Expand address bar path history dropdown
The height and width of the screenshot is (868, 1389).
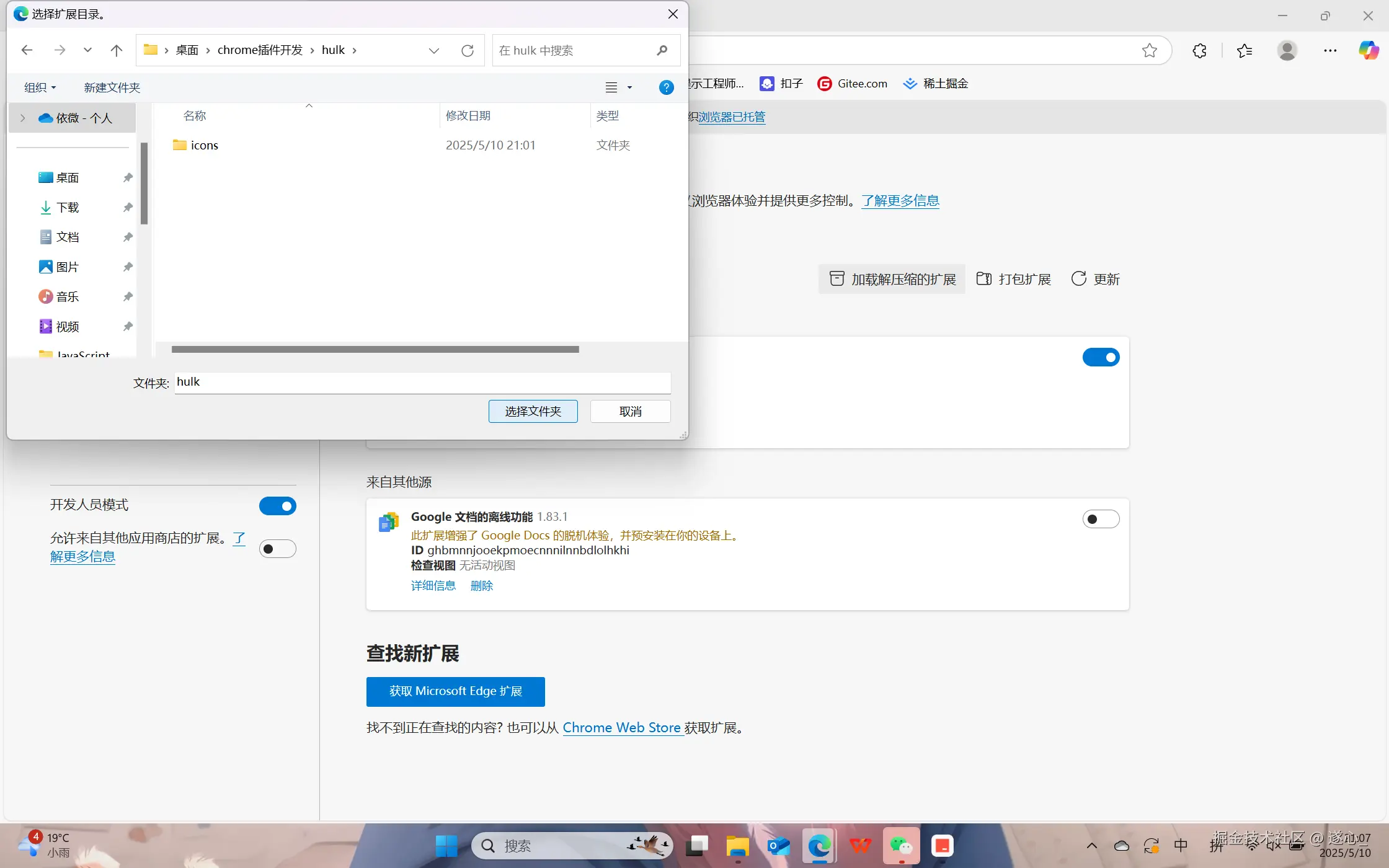(434, 50)
